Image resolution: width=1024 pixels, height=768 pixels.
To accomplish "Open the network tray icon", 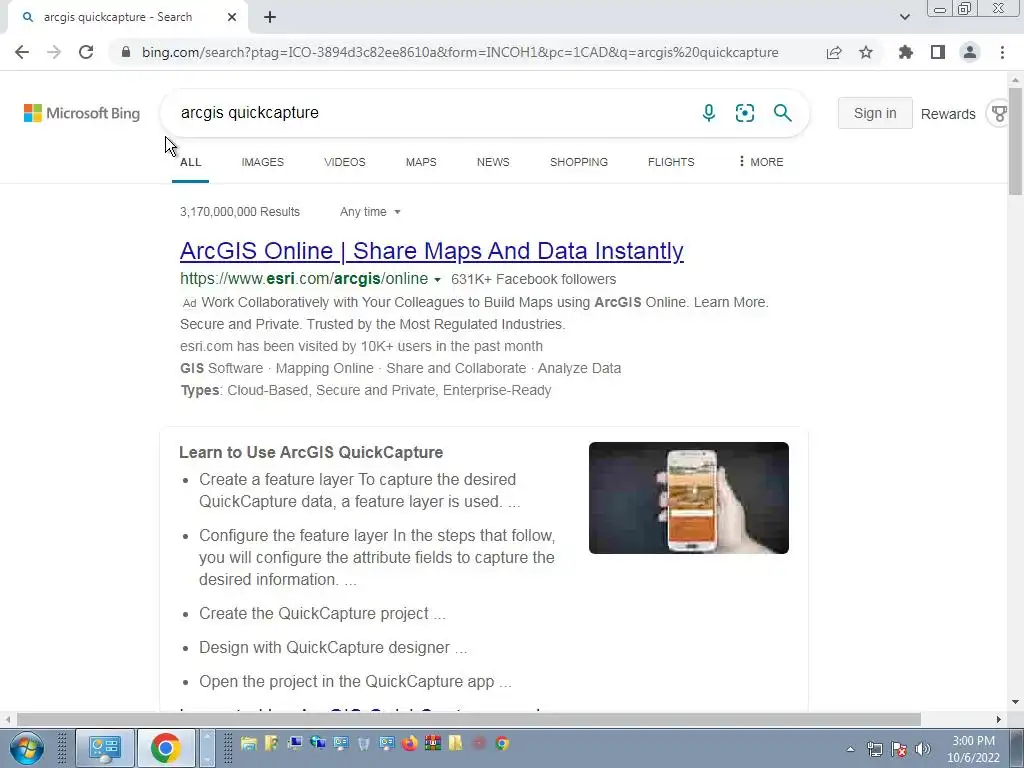I will tap(874, 749).
